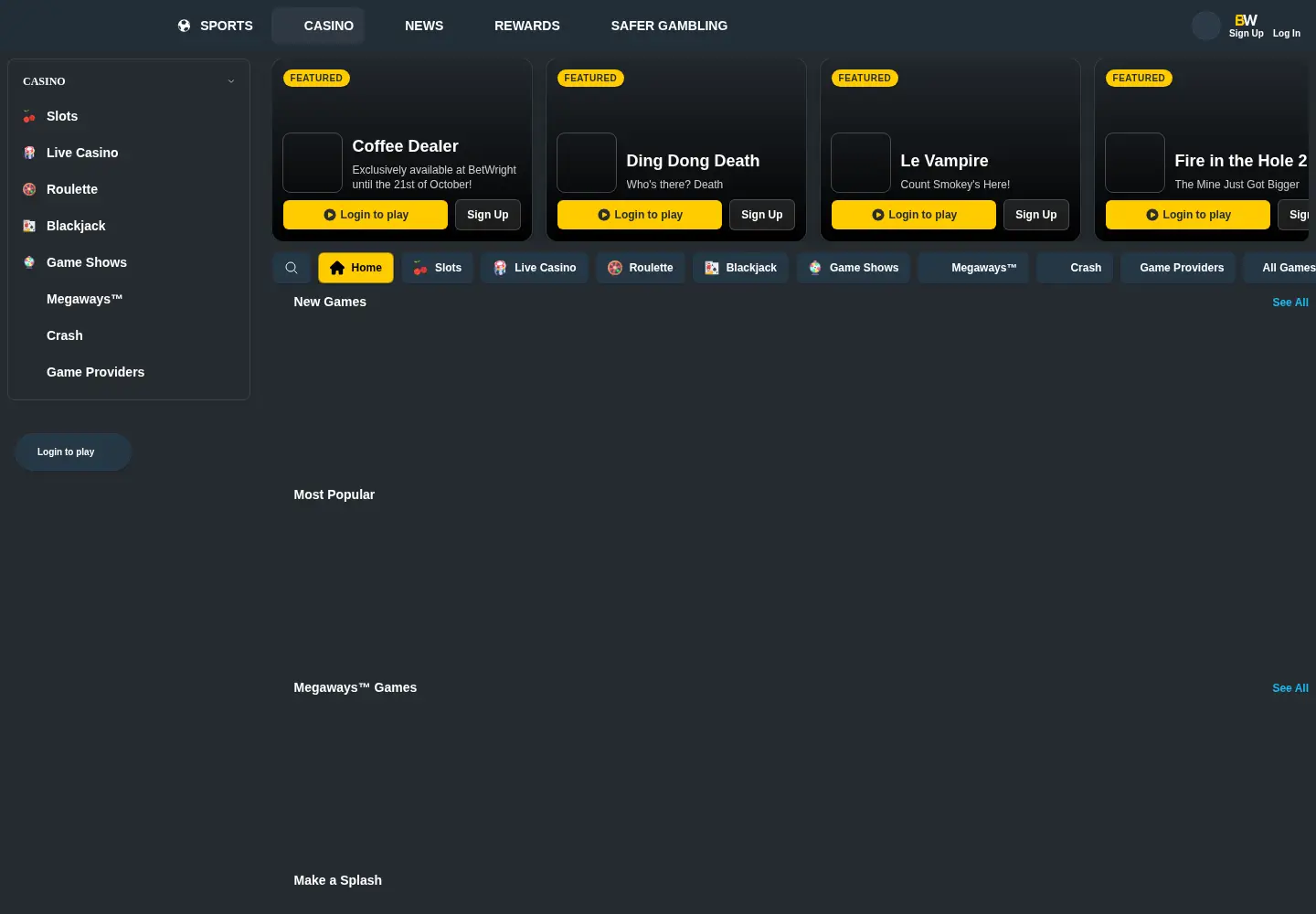Click the Ding Dong Death title text
Viewport: 1316px width, 914px height.
click(693, 161)
